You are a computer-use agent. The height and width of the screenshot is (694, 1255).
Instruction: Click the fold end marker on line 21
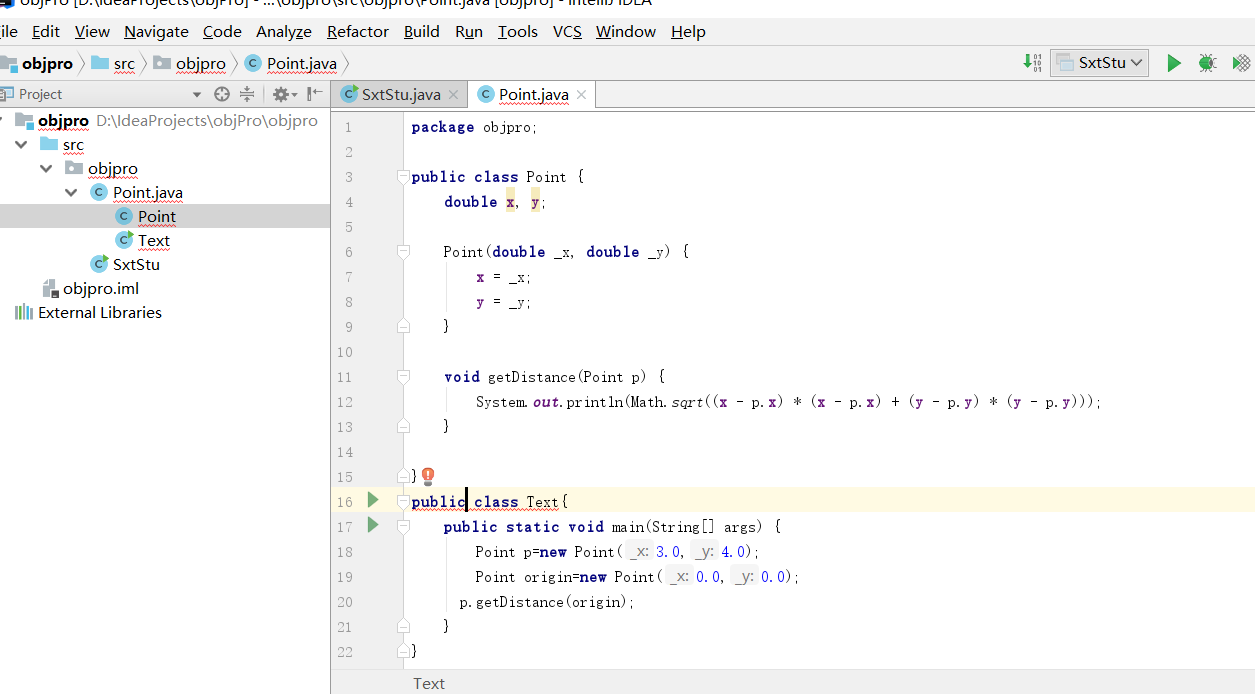403,626
